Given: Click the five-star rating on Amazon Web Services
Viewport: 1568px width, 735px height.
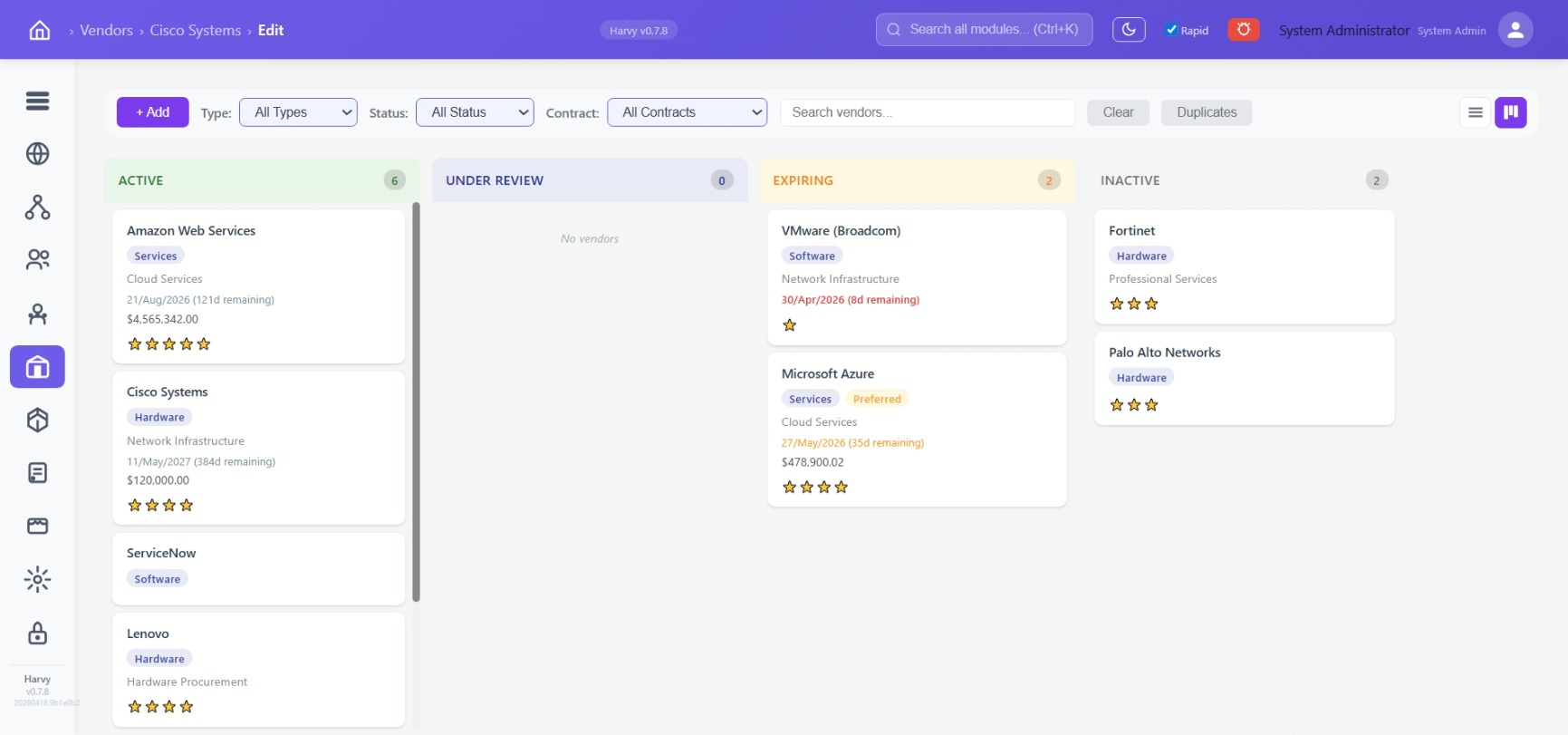Looking at the screenshot, I should 169,343.
